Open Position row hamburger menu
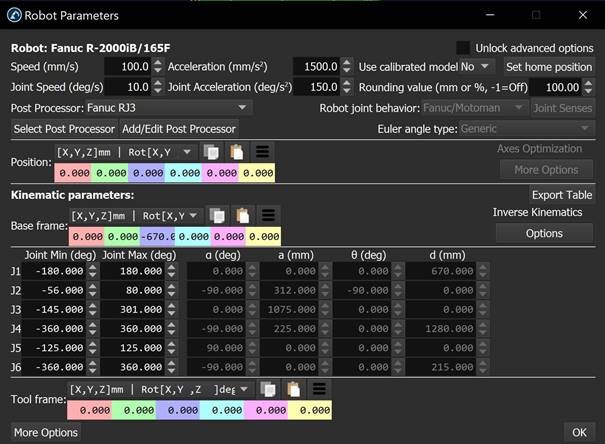The width and height of the screenshot is (605, 444). 263,152
